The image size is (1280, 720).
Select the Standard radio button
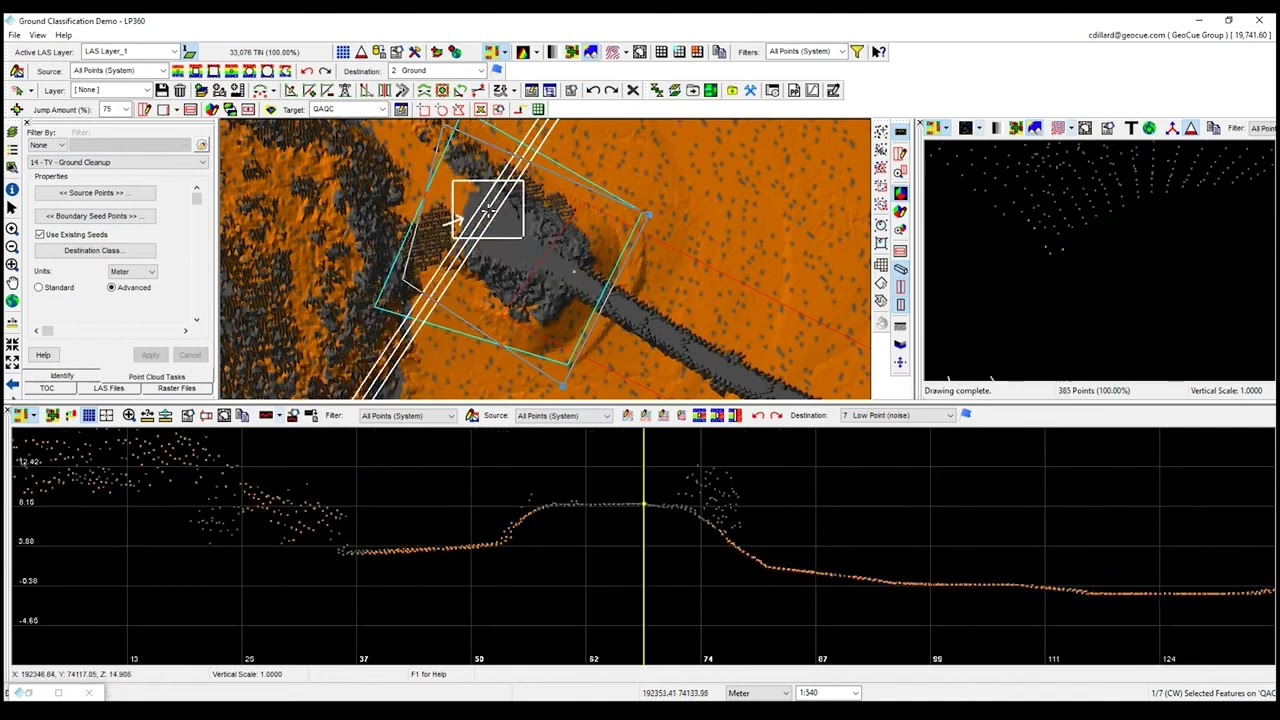click(x=39, y=288)
